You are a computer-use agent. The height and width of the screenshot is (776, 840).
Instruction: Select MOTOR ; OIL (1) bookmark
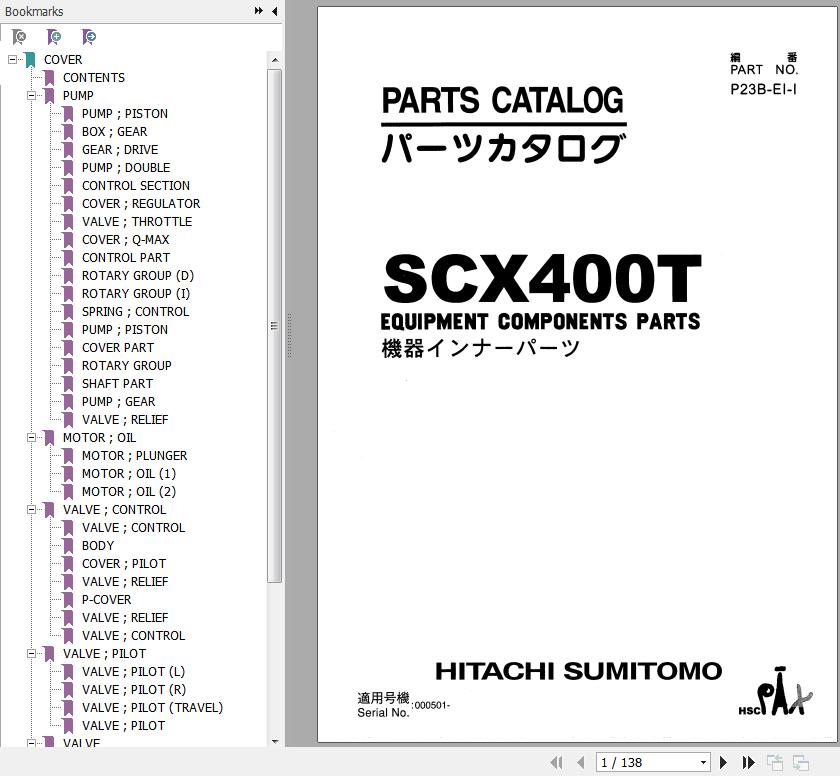(x=129, y=473)
